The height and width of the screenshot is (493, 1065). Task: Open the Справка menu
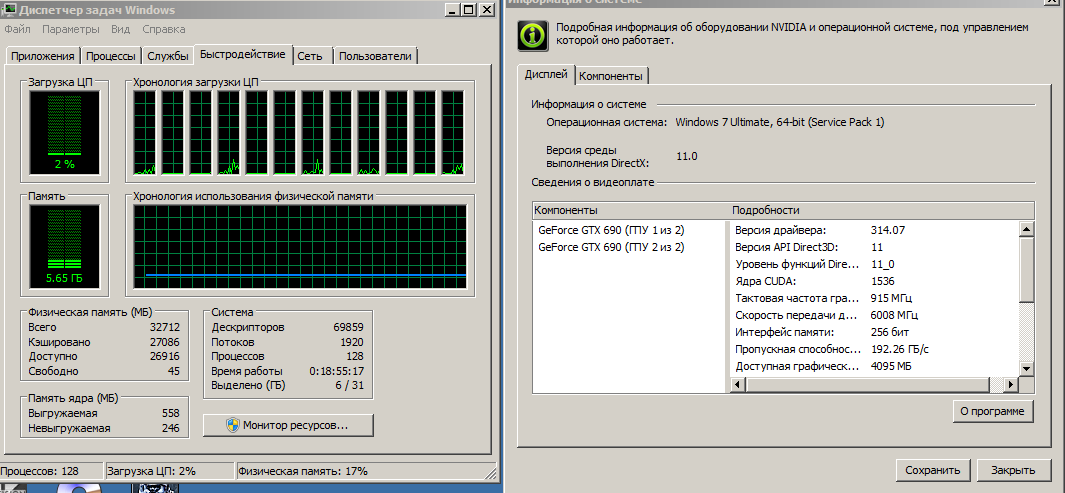pos(164,29)
